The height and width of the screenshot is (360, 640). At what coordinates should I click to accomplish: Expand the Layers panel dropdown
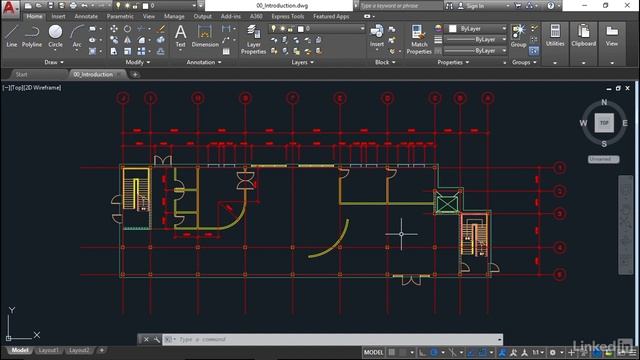(302, 62)
